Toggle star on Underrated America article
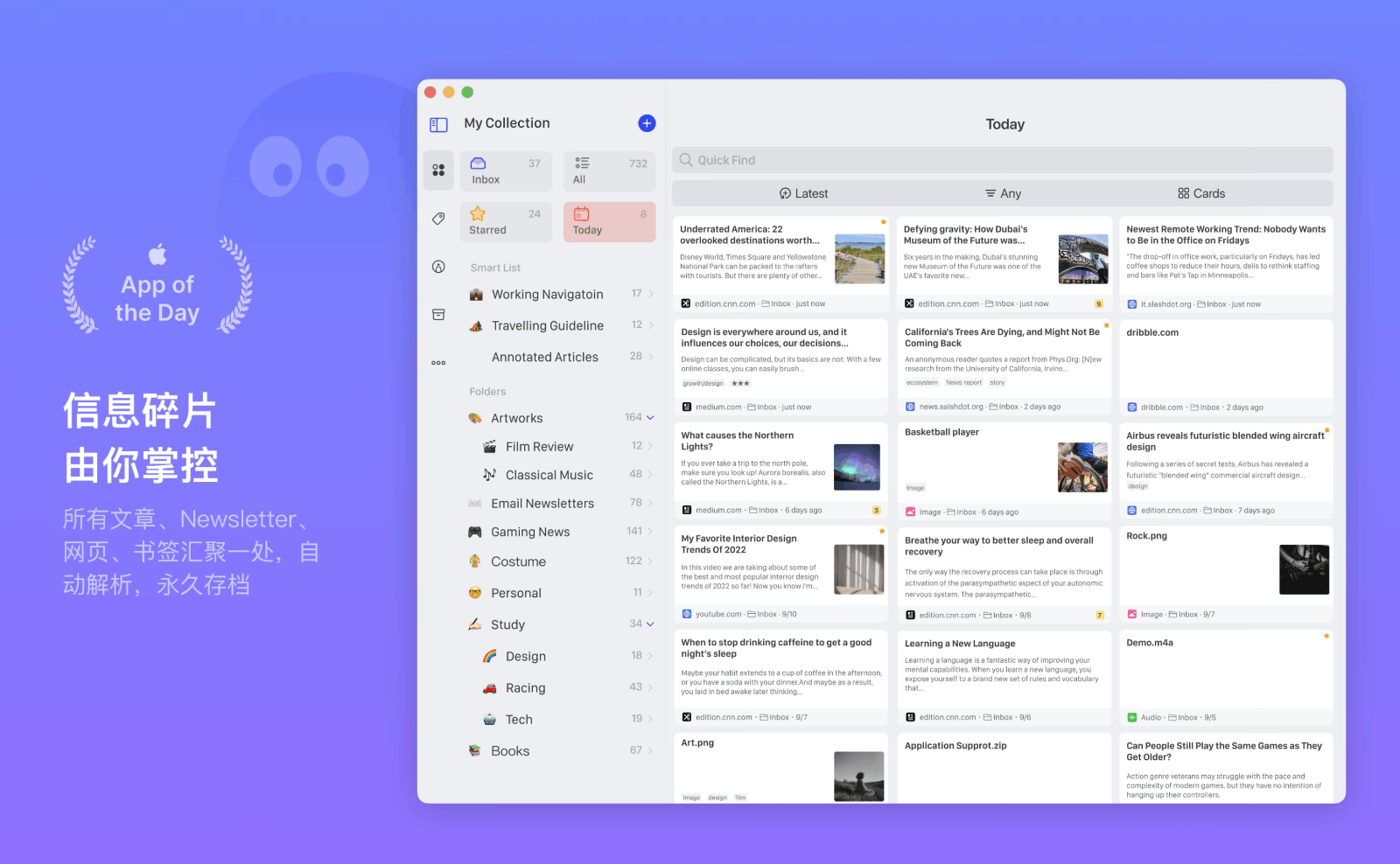1400x864 pixels. [883, 222]
